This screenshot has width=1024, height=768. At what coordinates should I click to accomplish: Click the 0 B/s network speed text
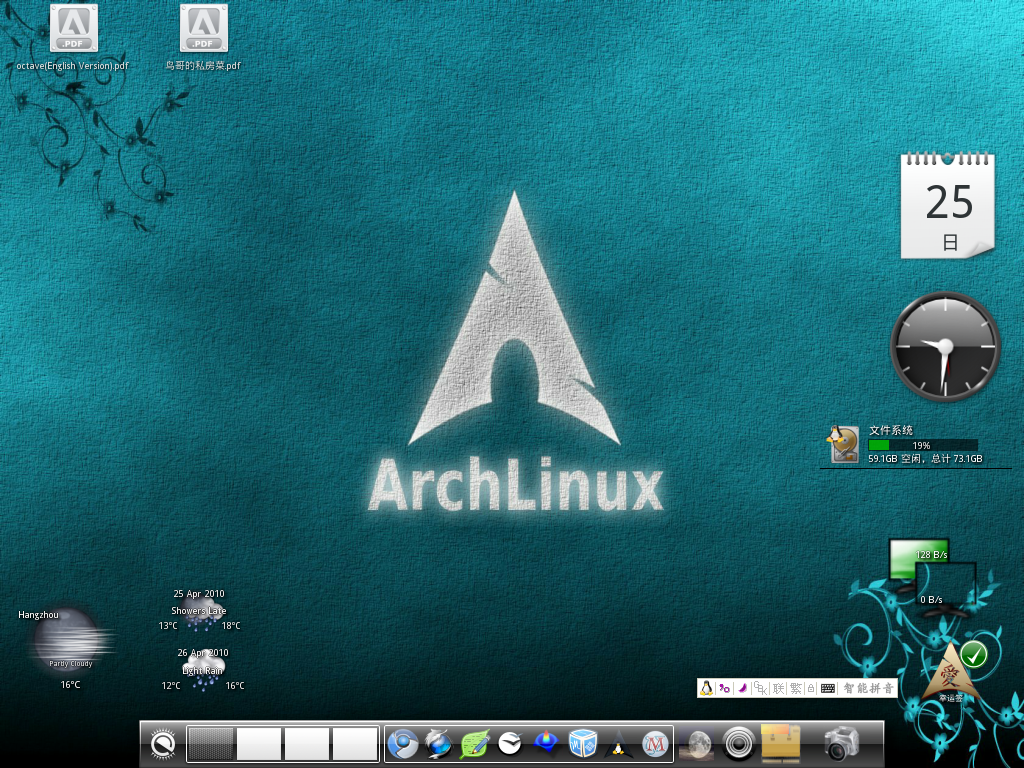click(x=931, y=600)
